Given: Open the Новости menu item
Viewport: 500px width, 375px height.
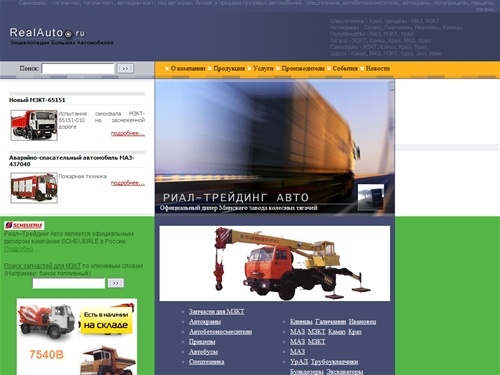Looking at the screenshot, I should pyautogui.click(x=378, y=68).
